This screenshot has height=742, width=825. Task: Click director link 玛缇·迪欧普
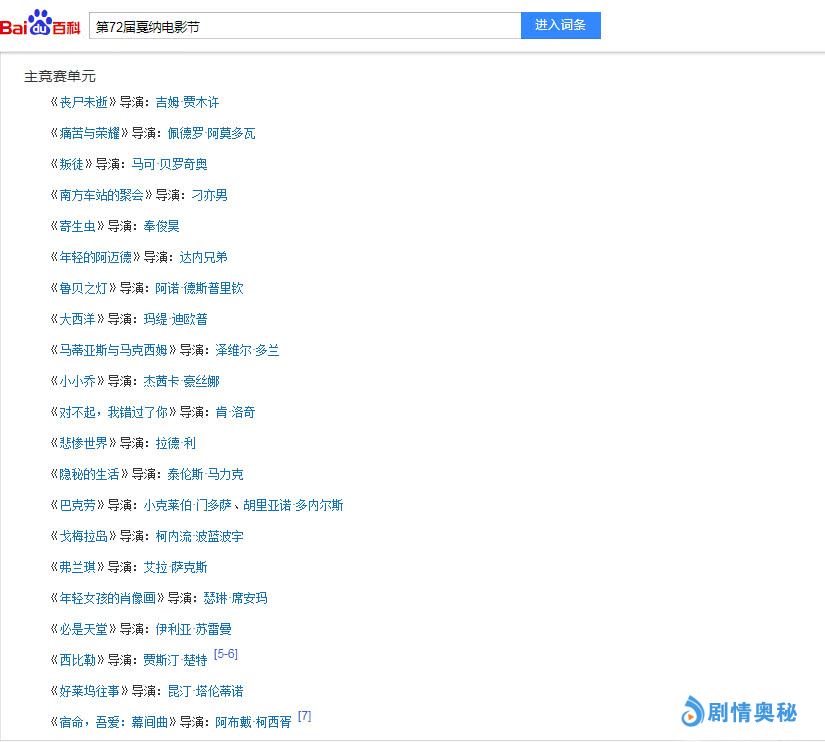pyautogui.click(x=175, y=319)
